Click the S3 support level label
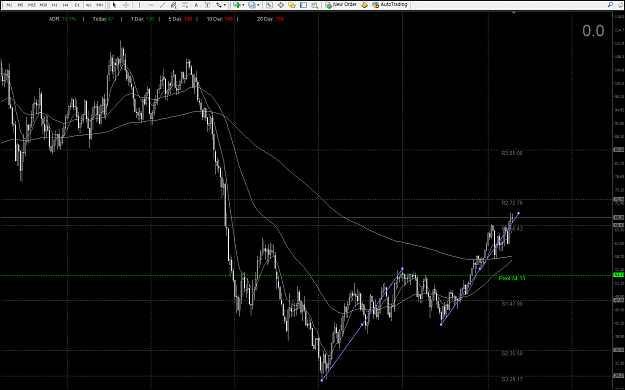Screen dimensions: 625x390 pos(512,379)
